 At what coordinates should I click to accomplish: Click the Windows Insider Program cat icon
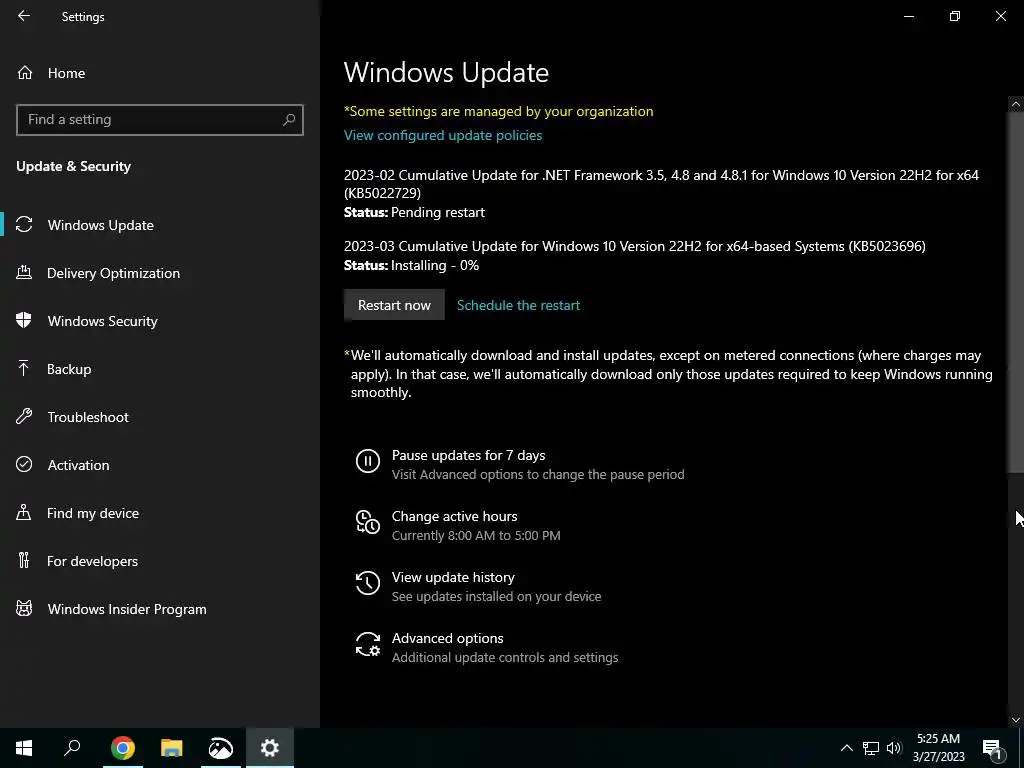24,609
